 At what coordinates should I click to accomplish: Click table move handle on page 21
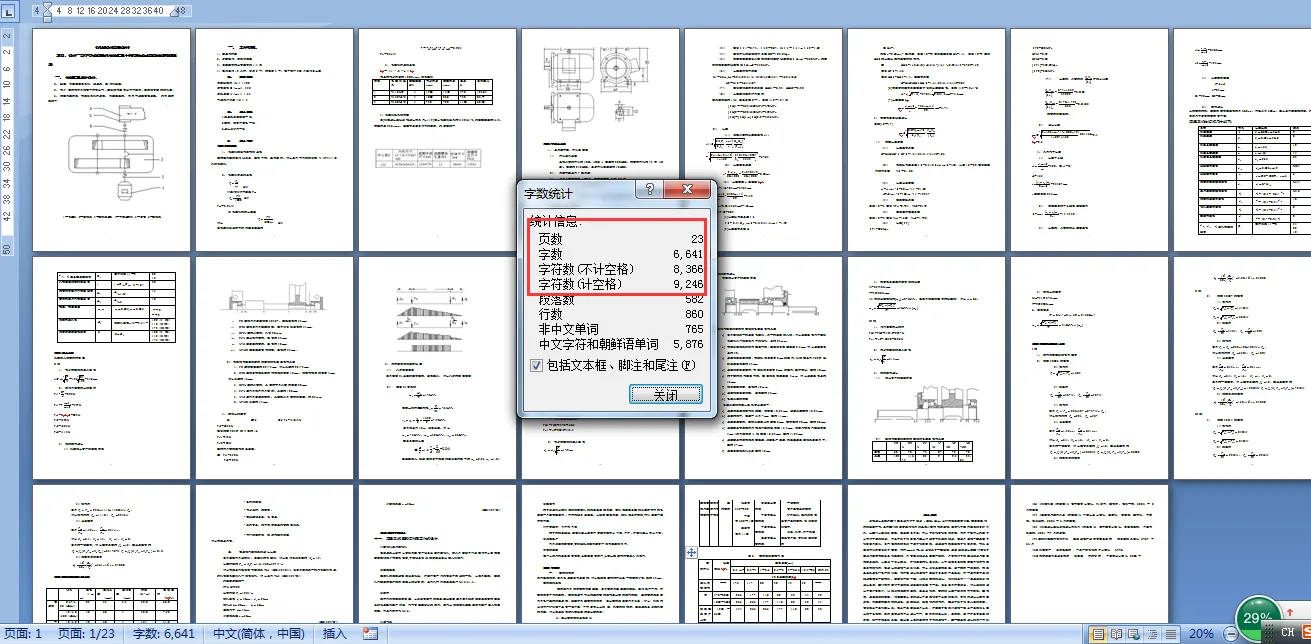(x=691, y=552)
